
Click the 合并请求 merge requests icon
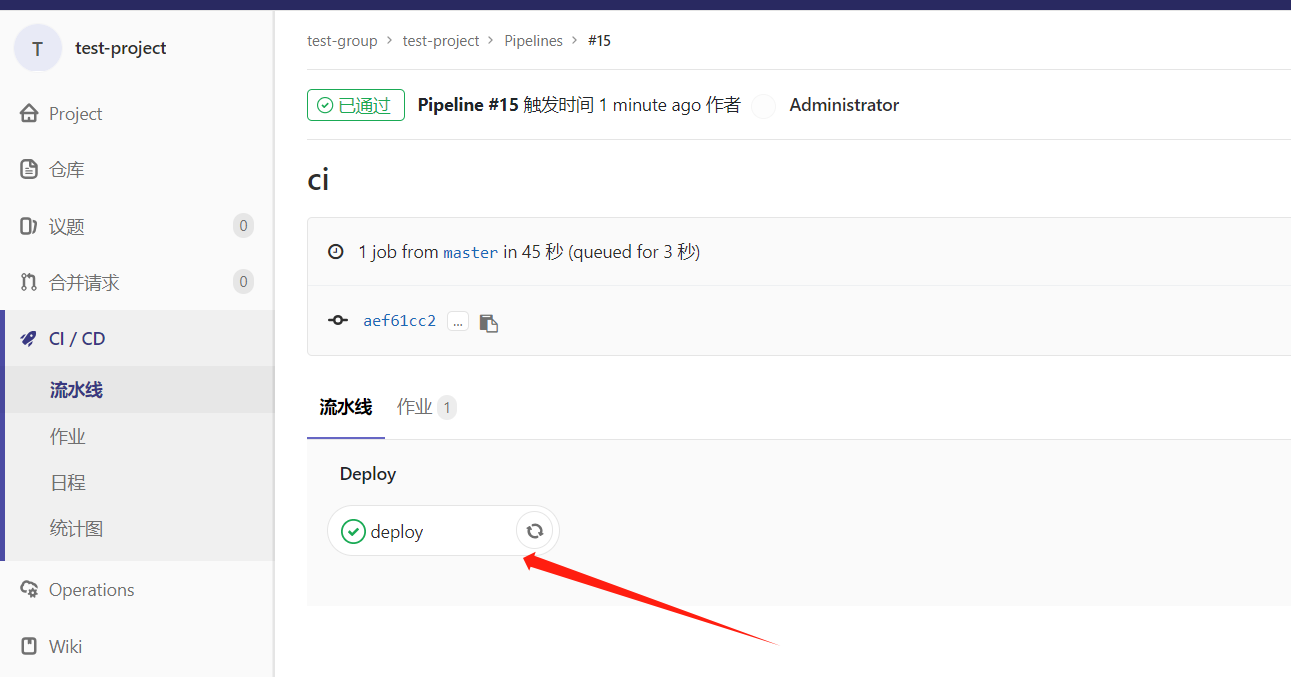[x=29, y=281]
